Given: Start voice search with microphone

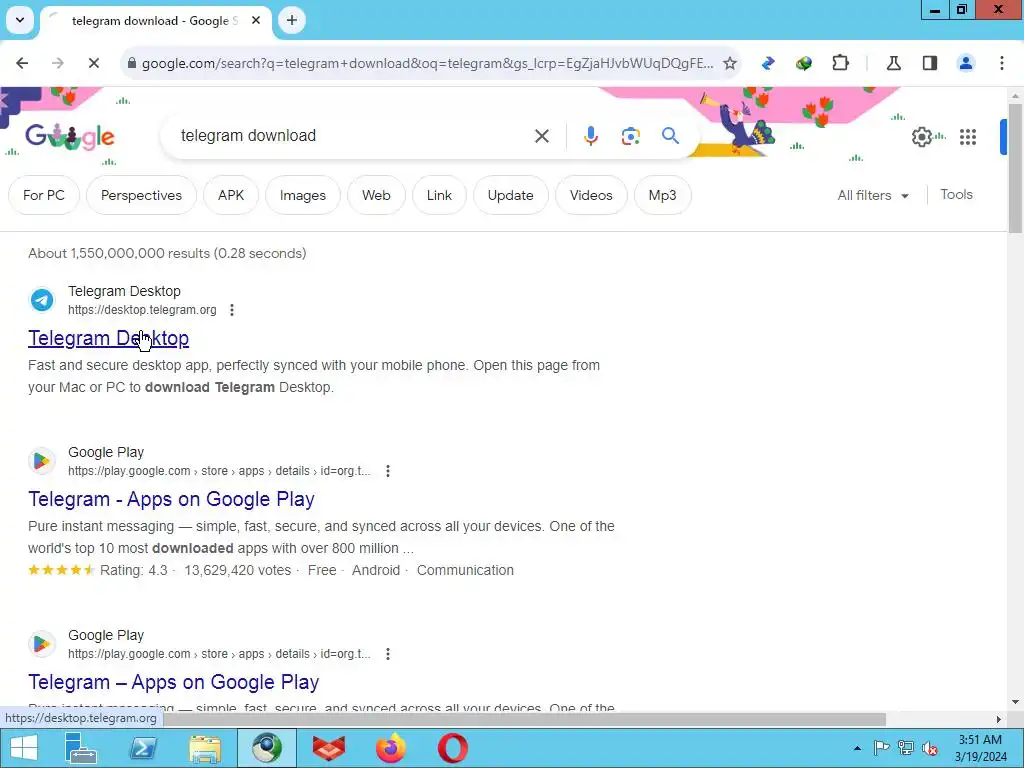Looking at the screenshot, I should (x=590, y=136).
